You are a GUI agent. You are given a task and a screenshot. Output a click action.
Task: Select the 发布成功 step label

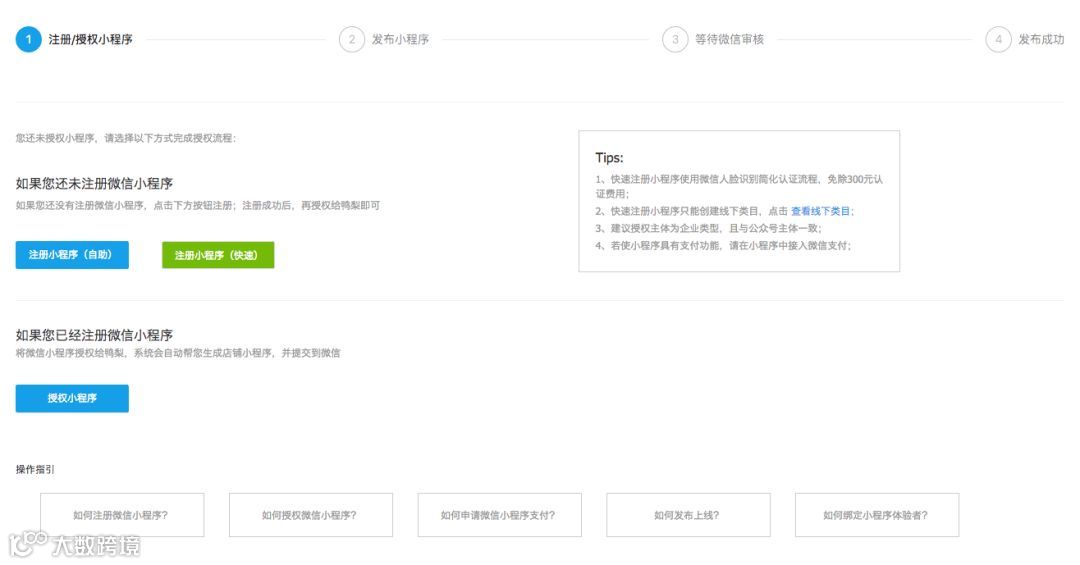tap(1041, 39)
